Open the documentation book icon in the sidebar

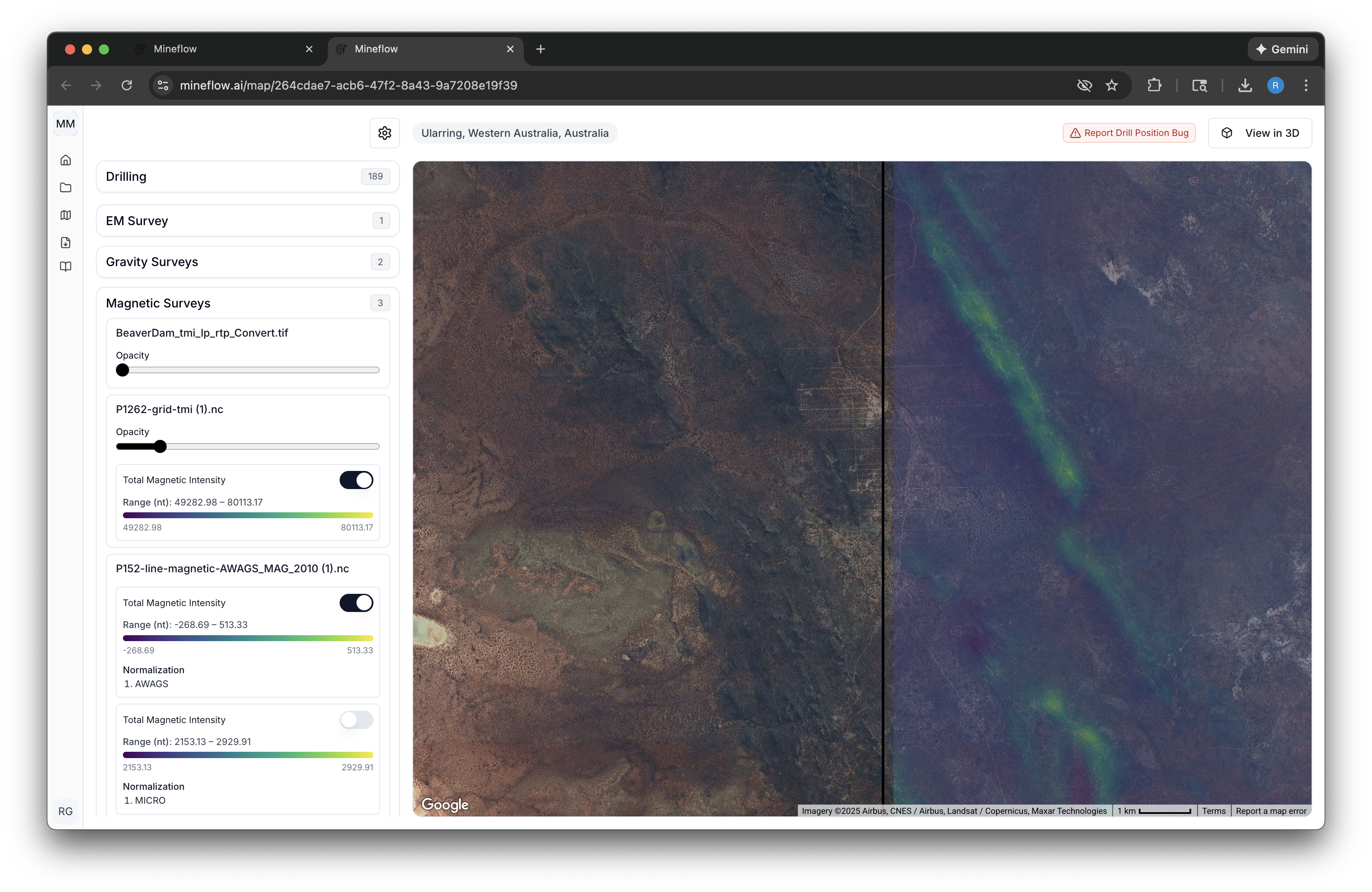(66, 266)
